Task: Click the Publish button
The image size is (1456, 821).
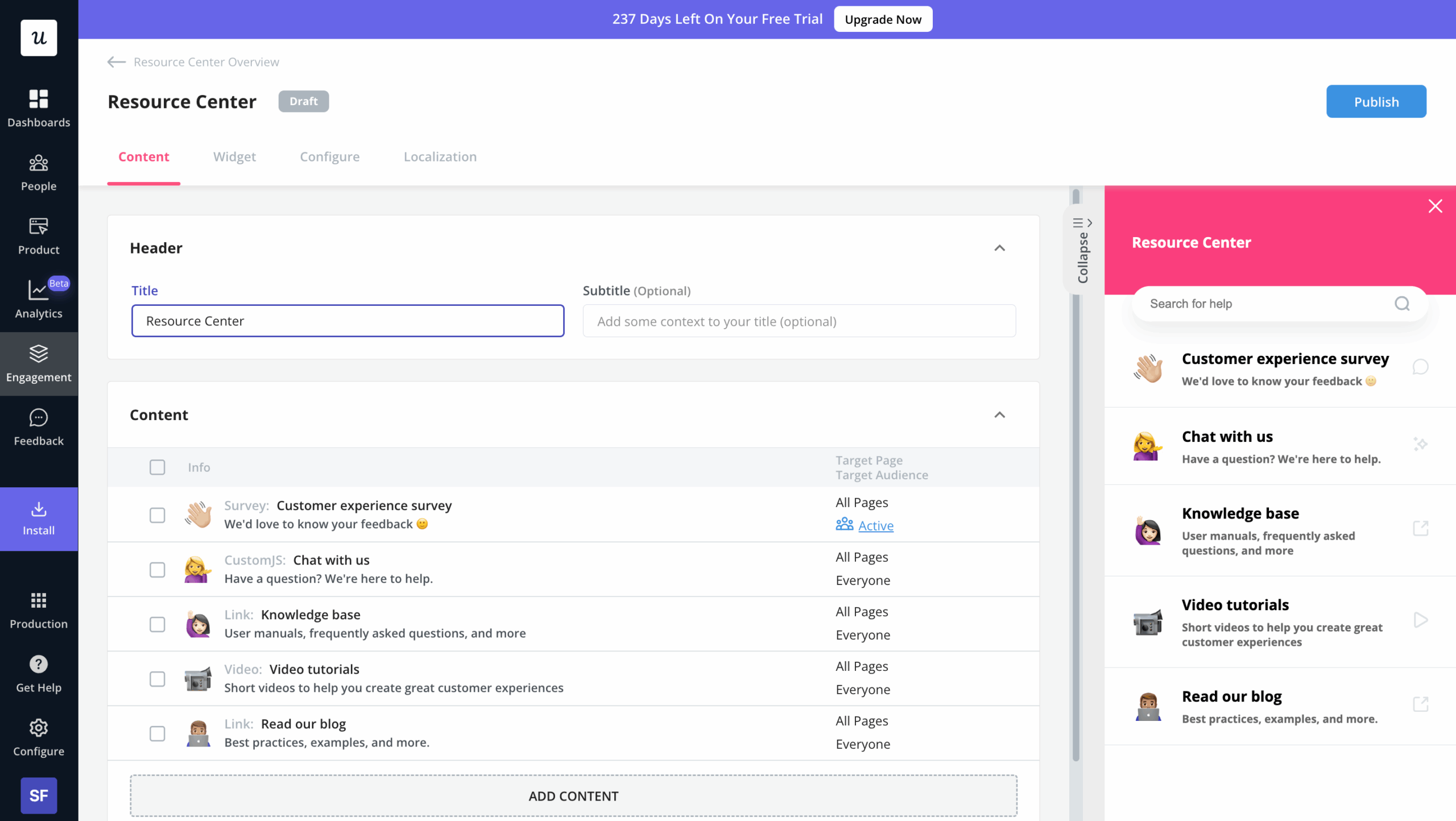Action: [1376, 101]
